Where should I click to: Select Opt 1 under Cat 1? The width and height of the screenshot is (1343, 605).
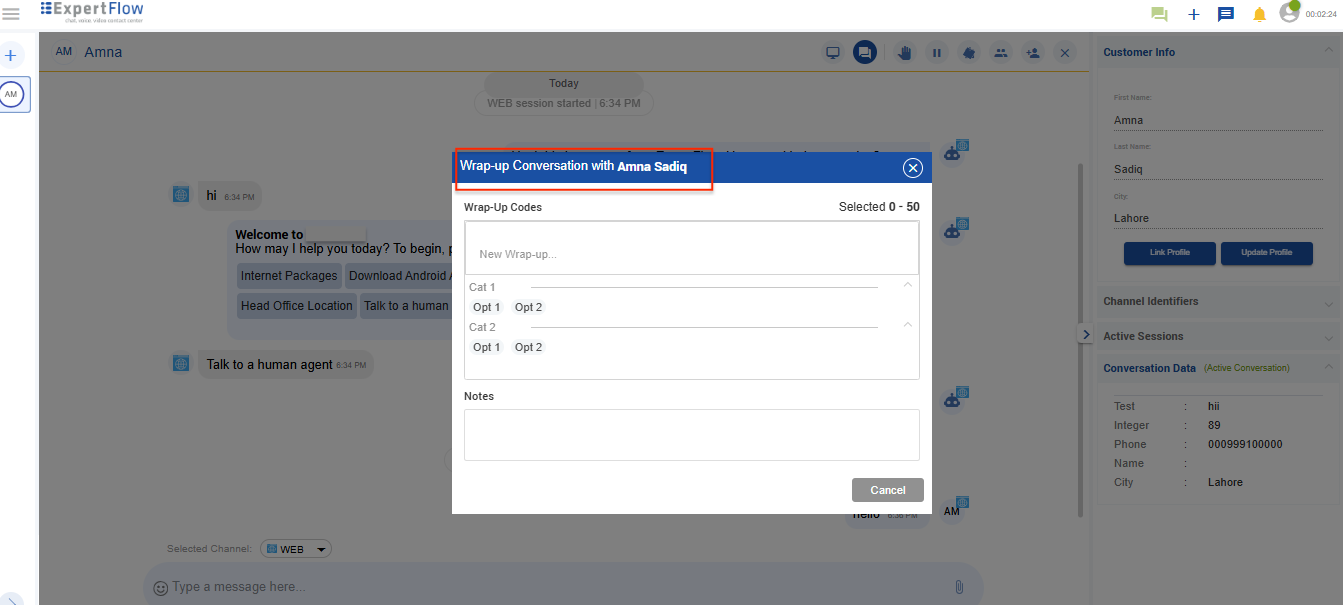click(486, 307)
